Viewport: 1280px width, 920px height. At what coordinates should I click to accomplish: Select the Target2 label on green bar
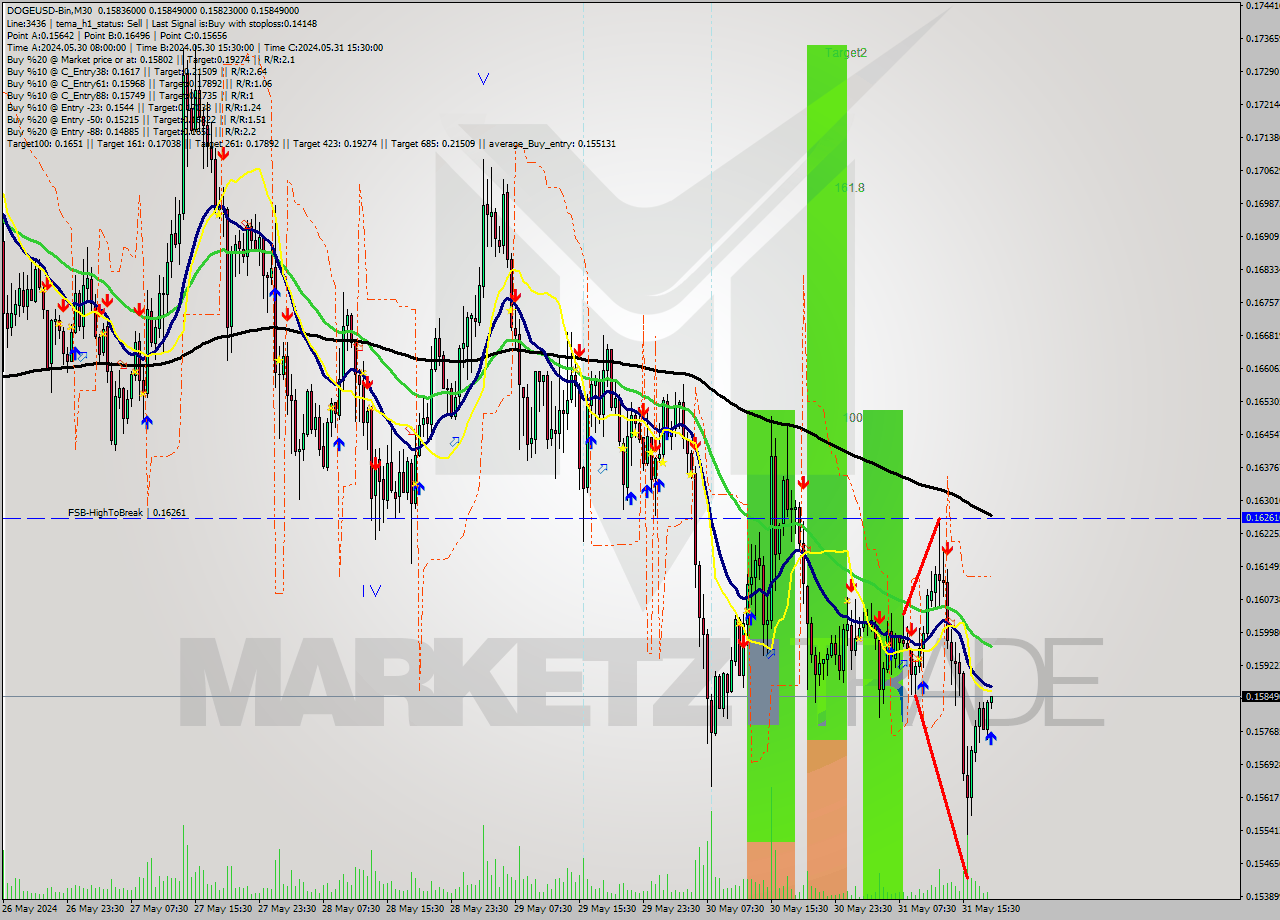tap(846, 53)
